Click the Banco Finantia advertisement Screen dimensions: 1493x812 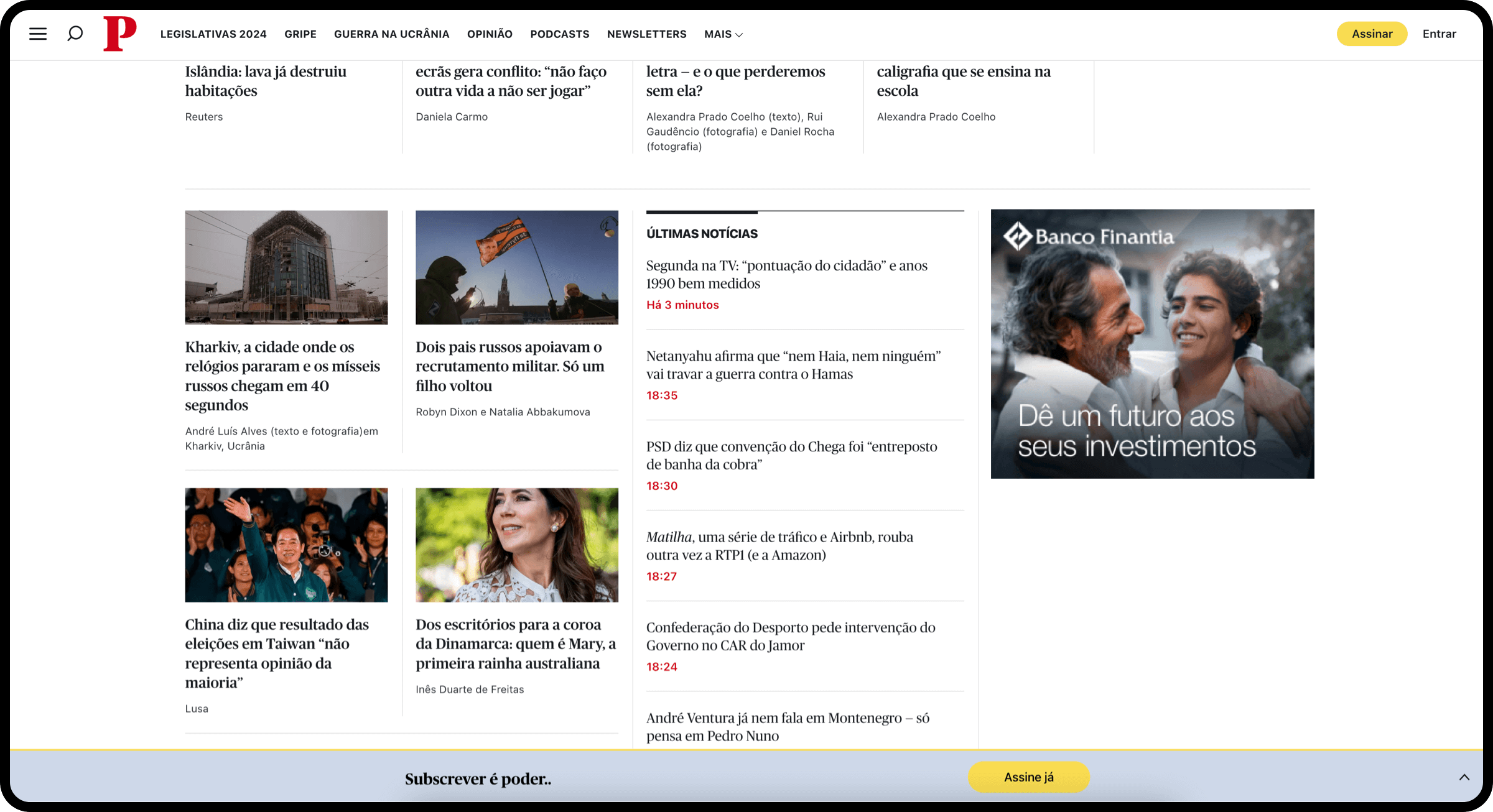click(x=1152, y=344)
